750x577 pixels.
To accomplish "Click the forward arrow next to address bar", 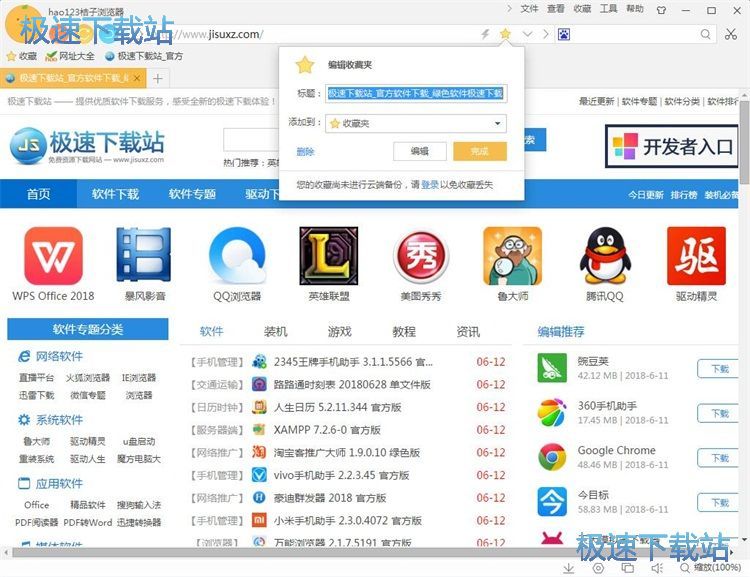I will [545, 34].
